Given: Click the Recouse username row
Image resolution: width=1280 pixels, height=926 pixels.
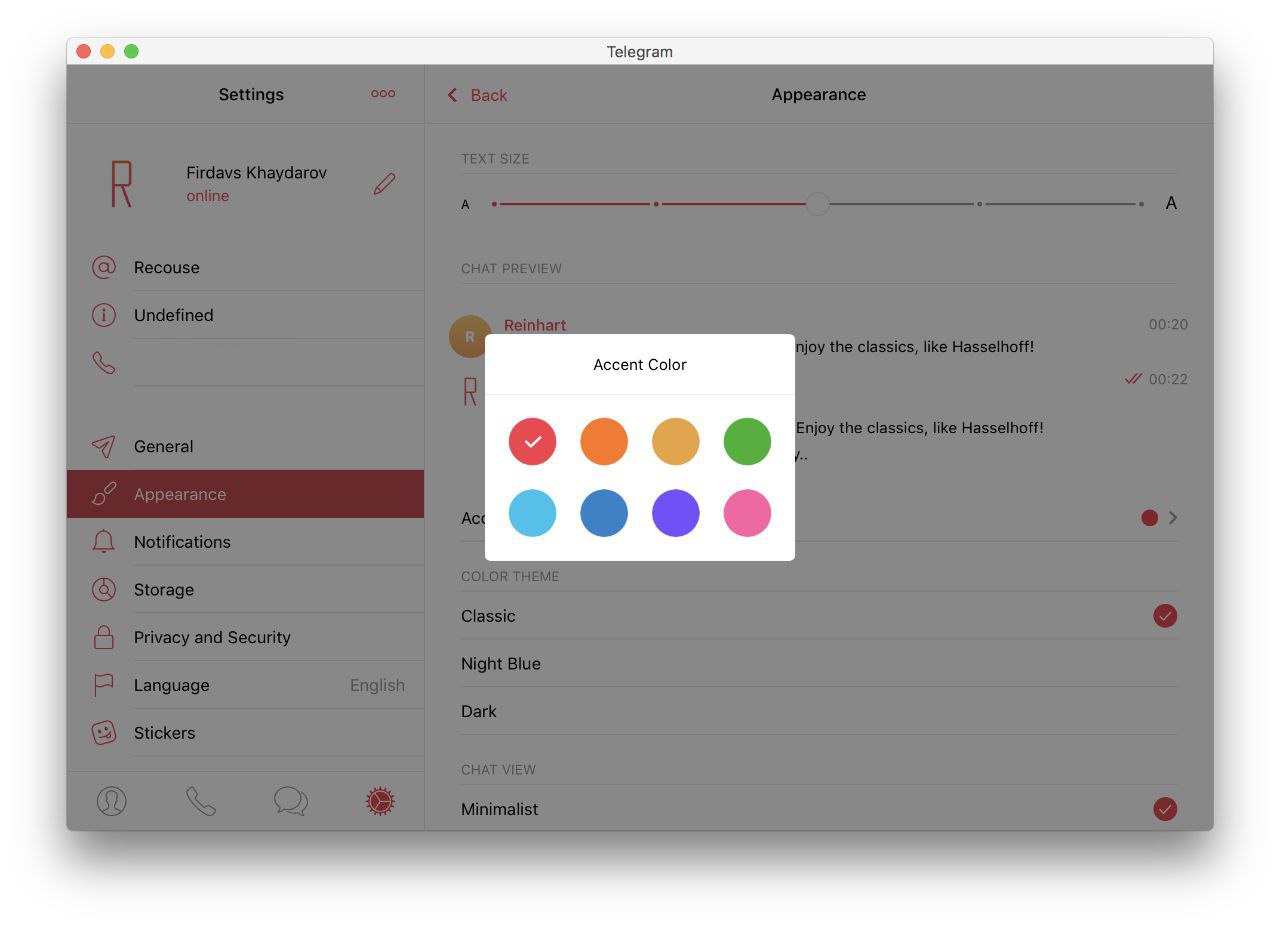Looking at the screenshot, I should click(x=245, y=267).
